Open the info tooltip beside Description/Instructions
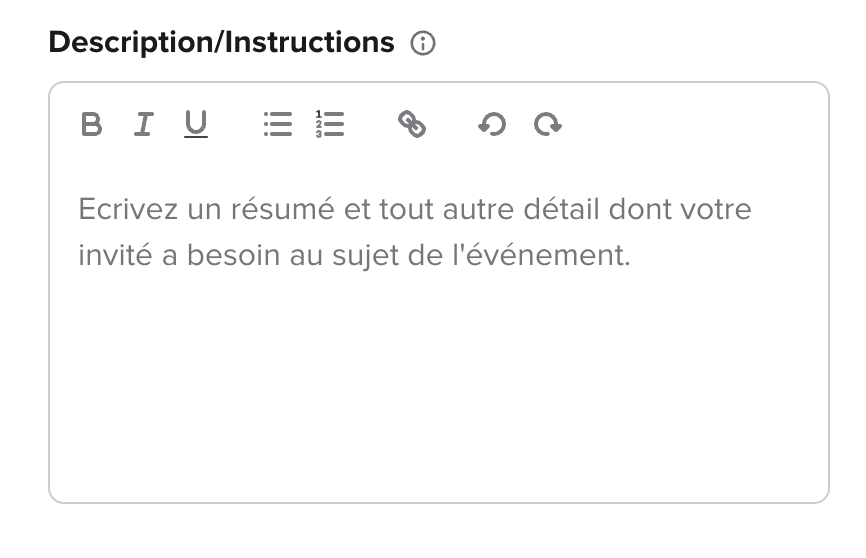866x558 pixels. click(423, 43)
